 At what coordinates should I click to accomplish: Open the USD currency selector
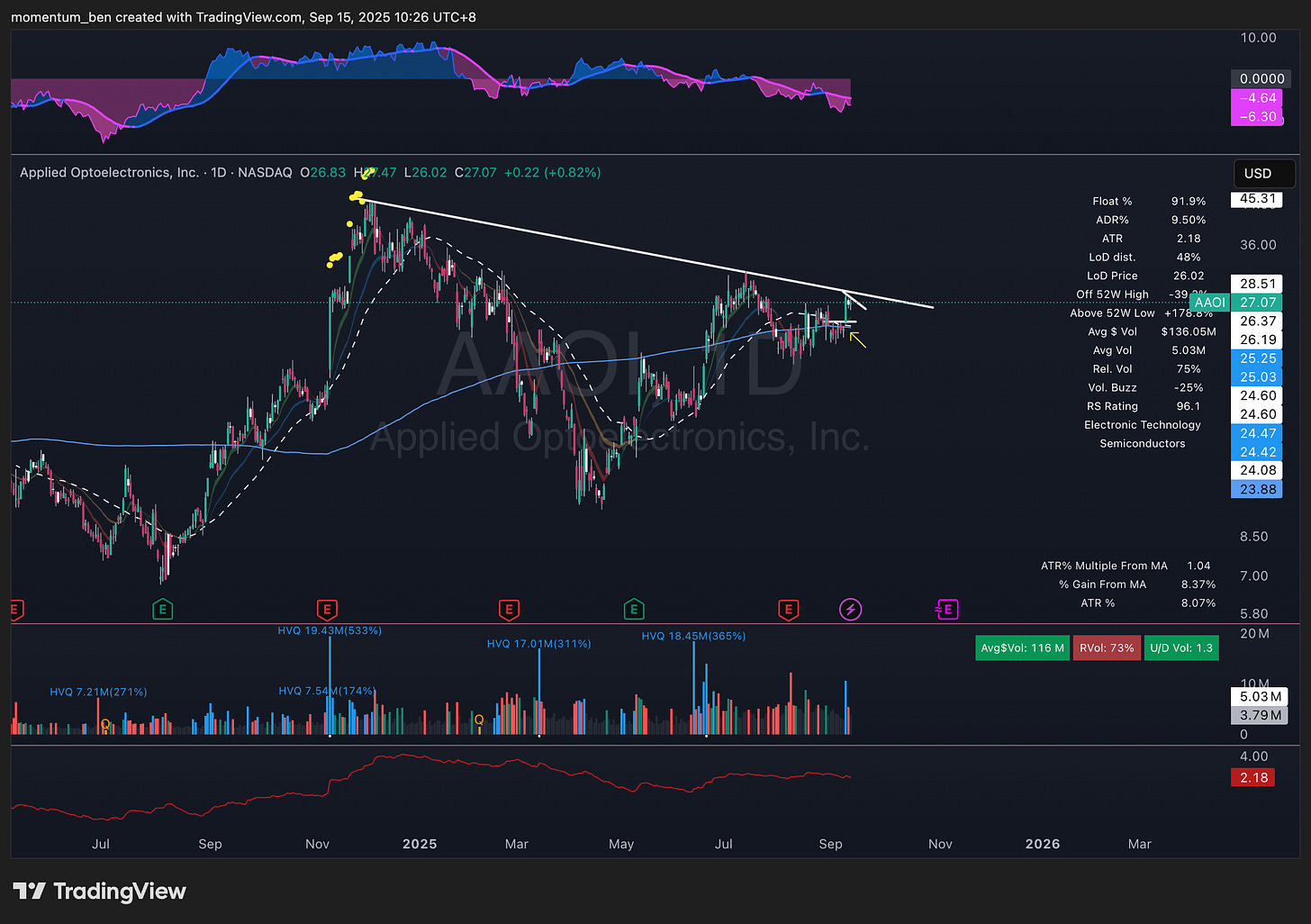(x=1264, y=173)
